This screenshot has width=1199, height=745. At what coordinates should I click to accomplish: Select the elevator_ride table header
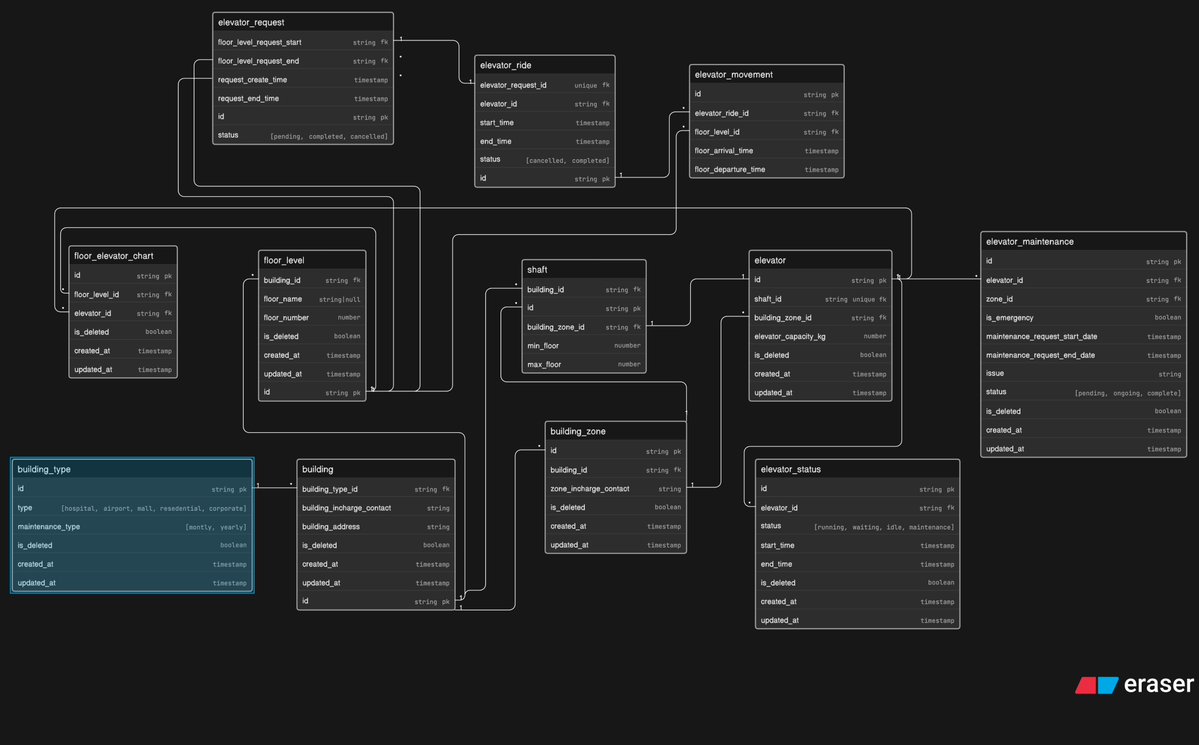pos(544,65)
